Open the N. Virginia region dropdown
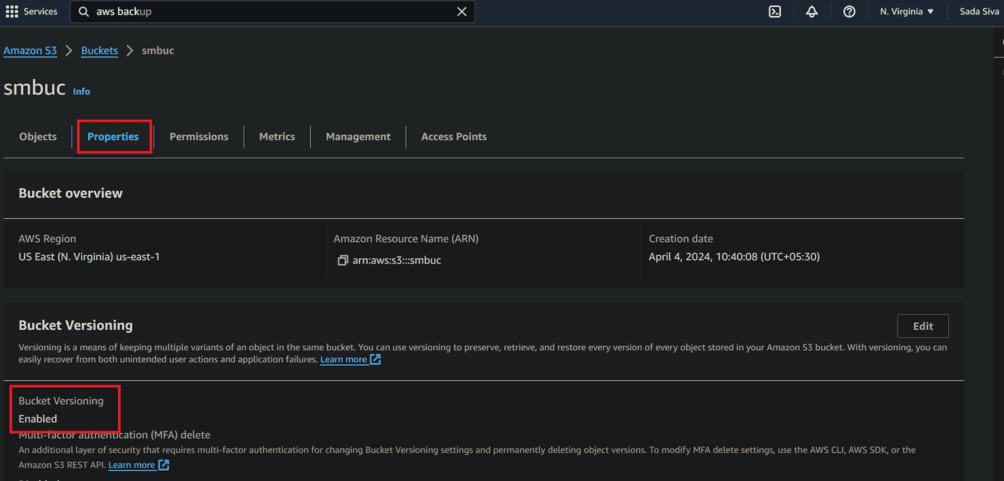This screenshot has width=1004, height=481. [x=907, y=12]
